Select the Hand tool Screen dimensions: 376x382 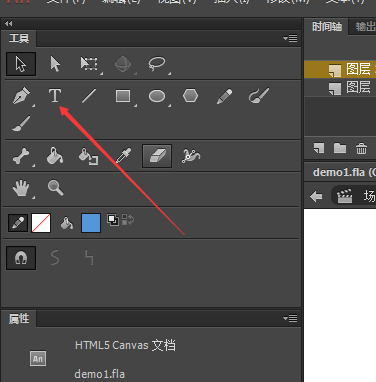(x=21, y=188)
